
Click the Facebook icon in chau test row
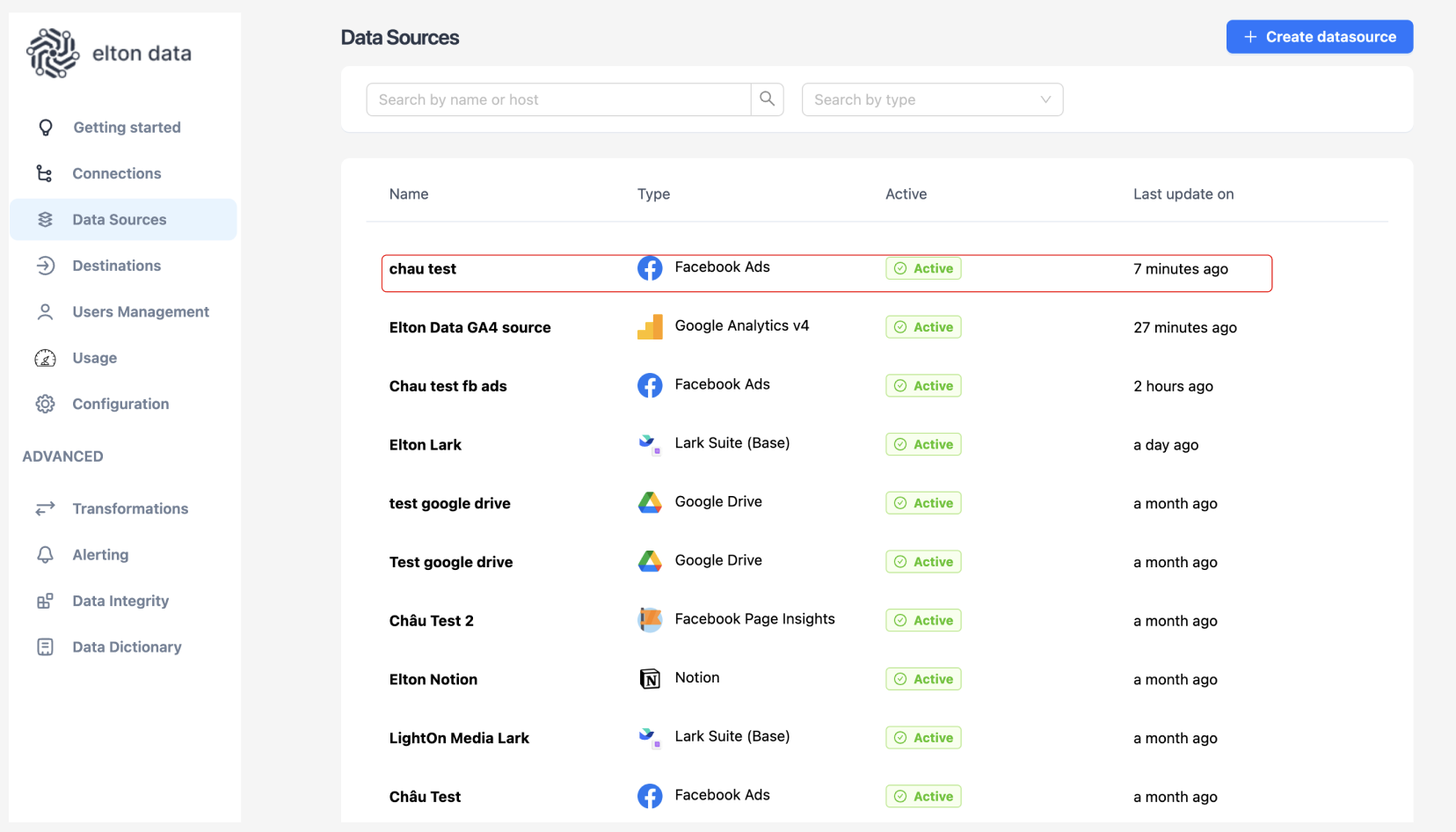[650, 268]
